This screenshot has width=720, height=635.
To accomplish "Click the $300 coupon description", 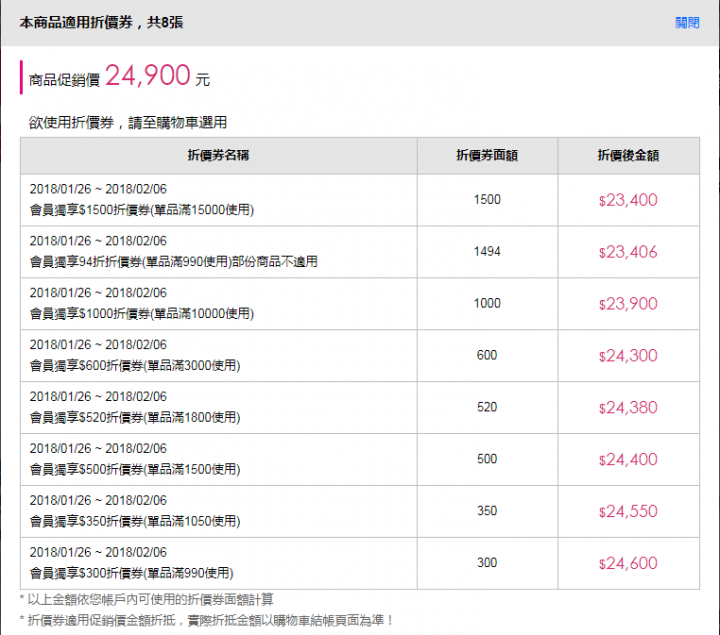I will click(x=131, y=573).
